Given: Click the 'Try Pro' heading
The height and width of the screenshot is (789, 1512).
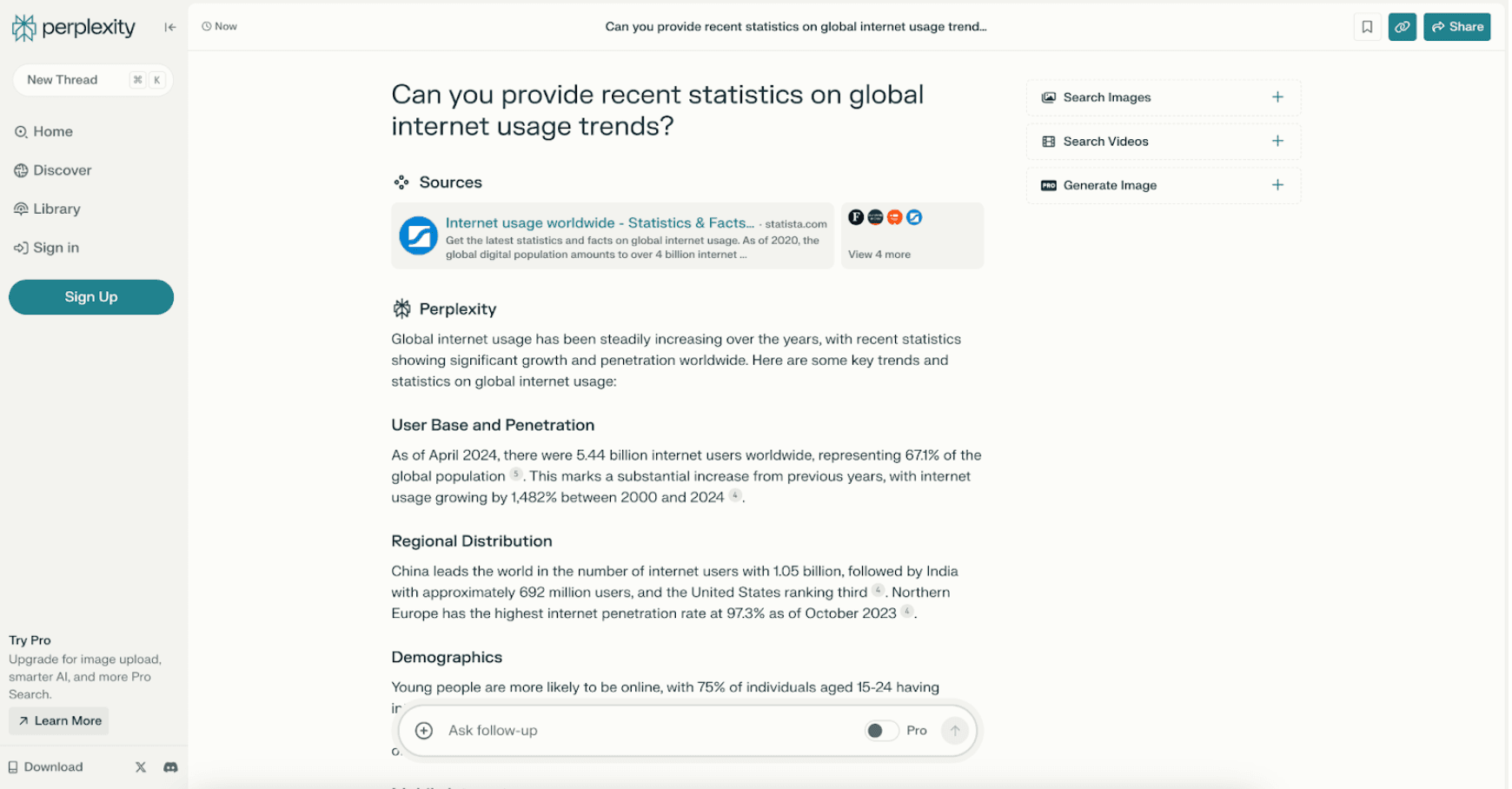Looking at the screenshot, I should click(30, 640).
